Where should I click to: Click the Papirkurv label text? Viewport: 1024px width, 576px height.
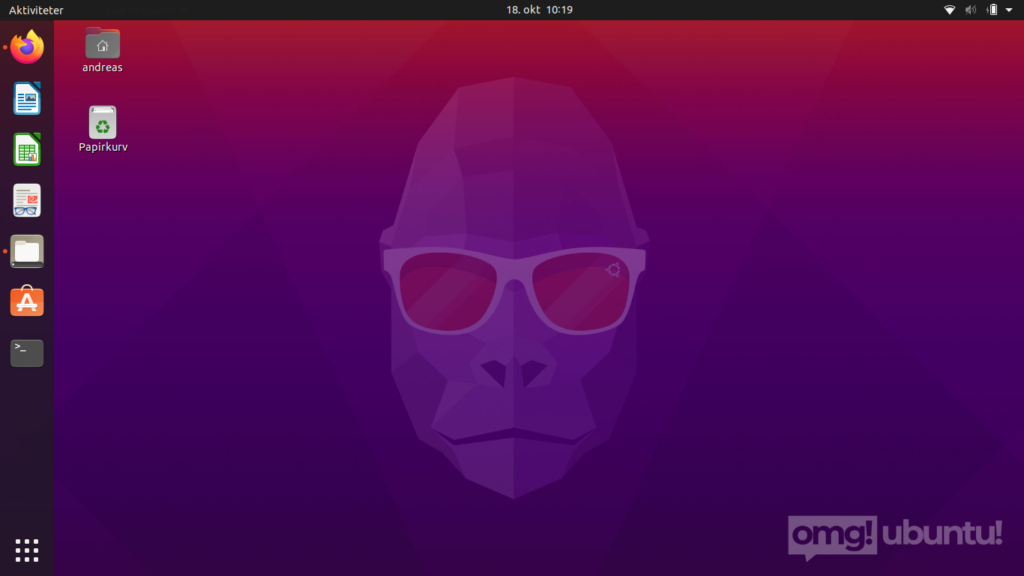[103, 147]
